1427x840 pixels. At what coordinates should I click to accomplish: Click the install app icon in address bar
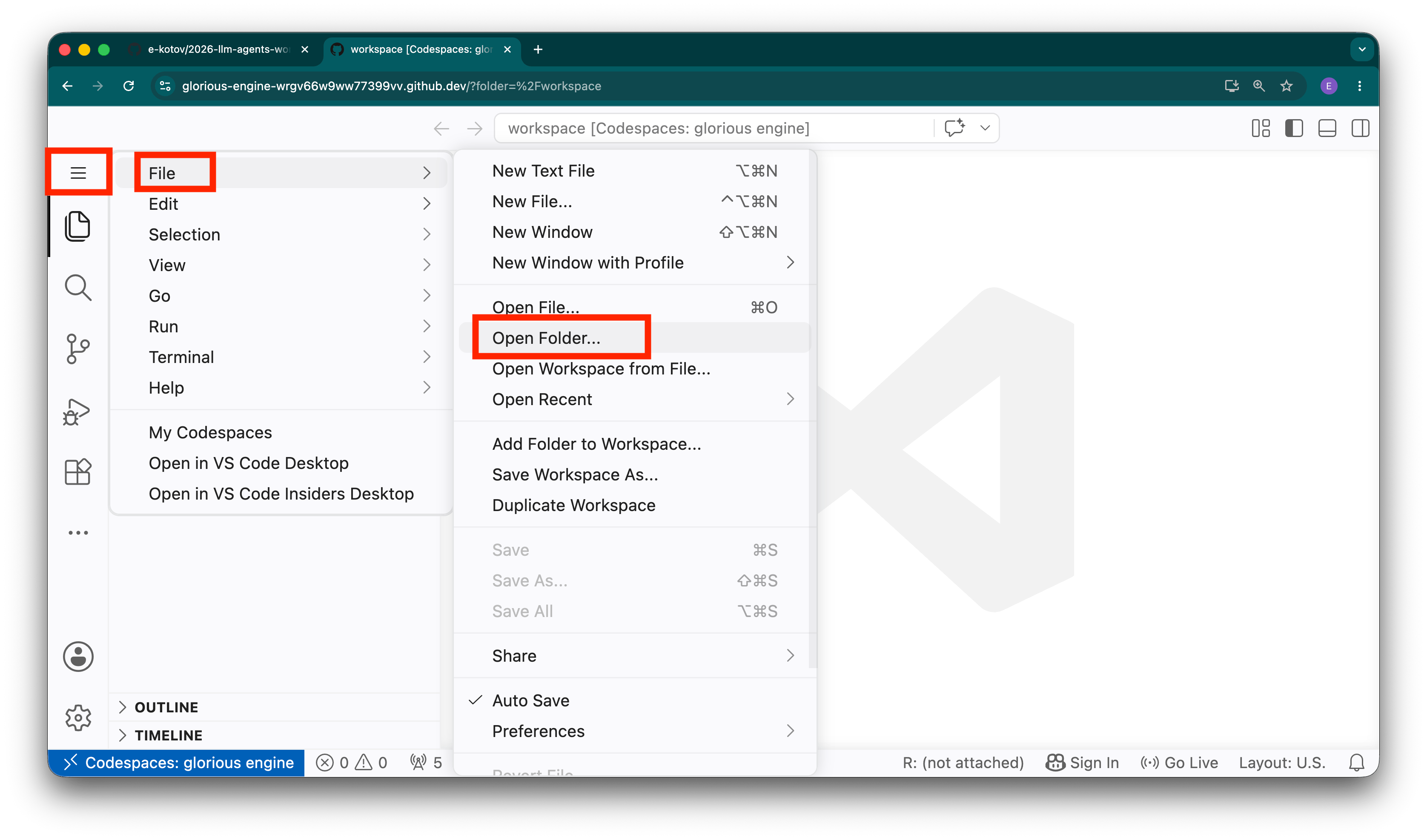[1231, 86]
